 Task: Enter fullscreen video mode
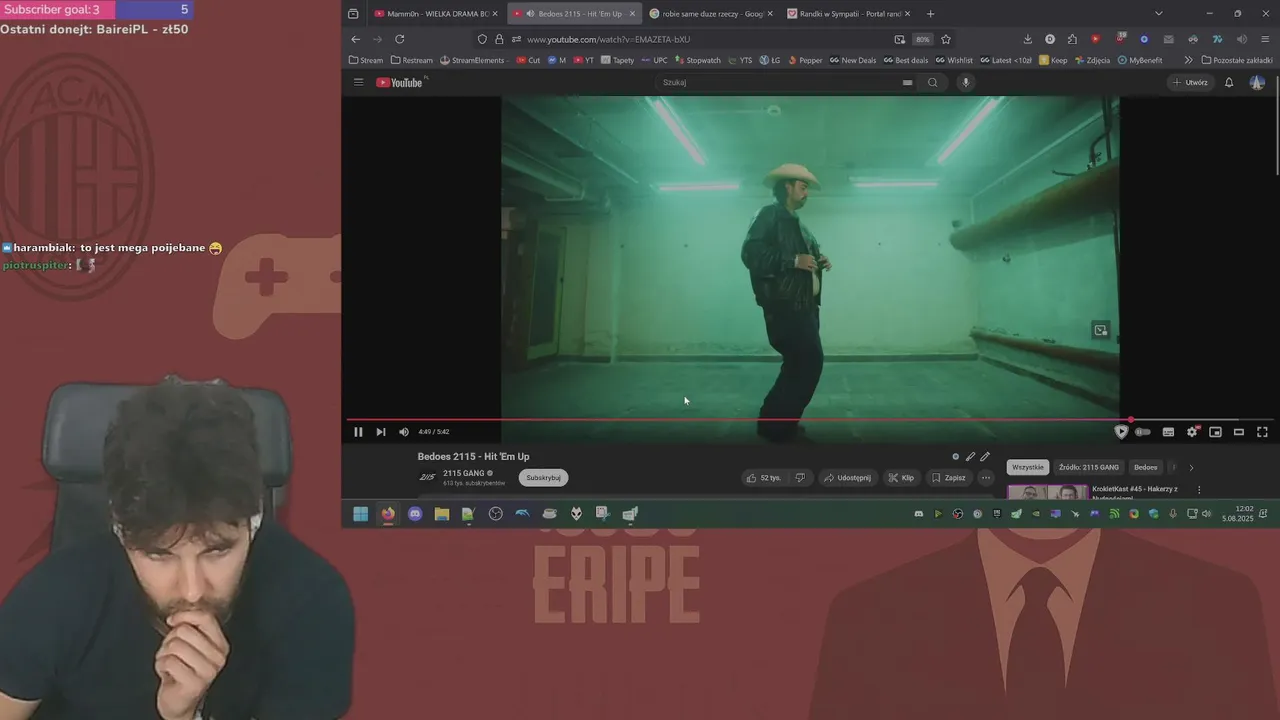[x=1262, y=432]
